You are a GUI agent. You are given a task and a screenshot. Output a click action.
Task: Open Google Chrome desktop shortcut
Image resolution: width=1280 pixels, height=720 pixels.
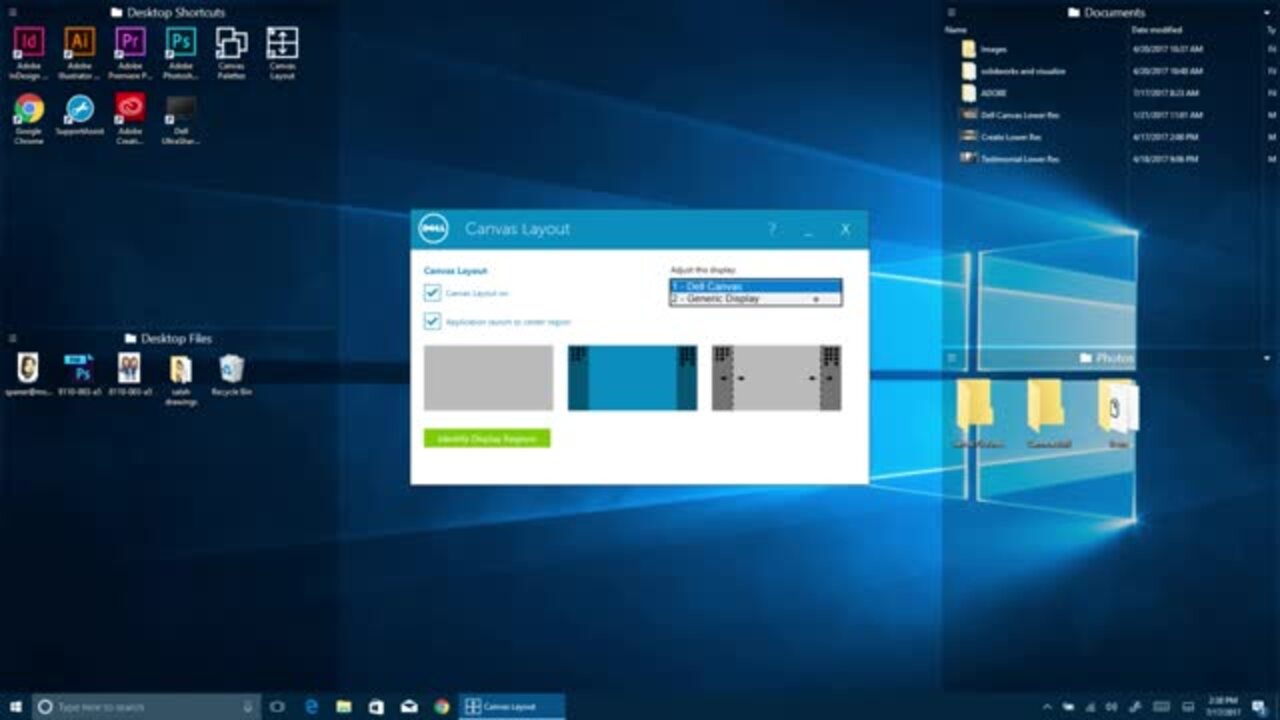pos(29,119)
